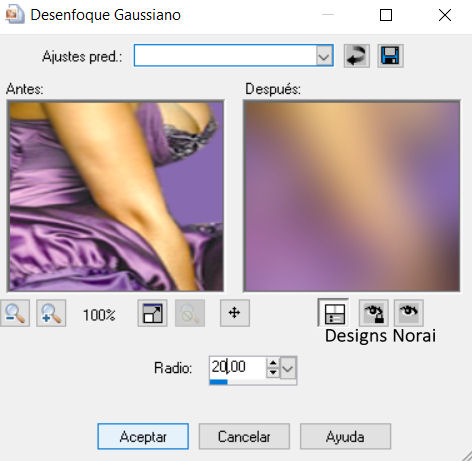The image size is (472, 461).
Task: Click the proof eye icon
Action: 409,313
